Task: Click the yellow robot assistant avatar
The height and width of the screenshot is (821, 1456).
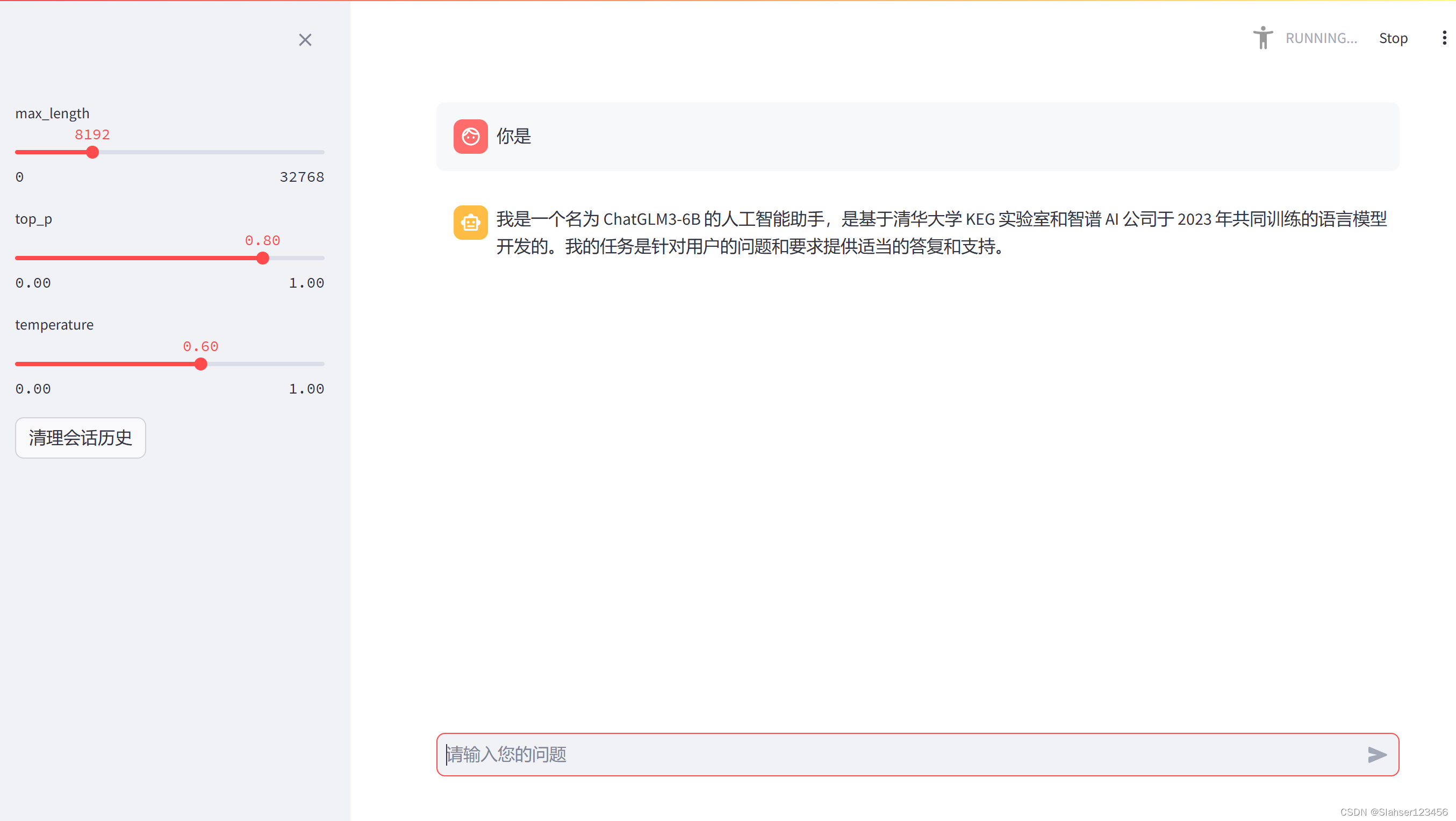Action: point(470,222)
